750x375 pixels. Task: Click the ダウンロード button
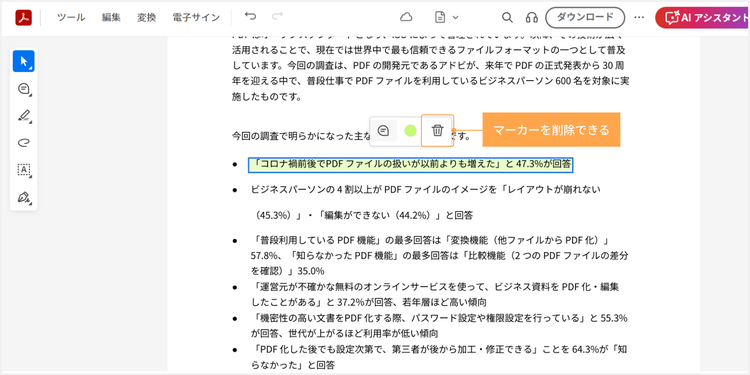(585, 17)
